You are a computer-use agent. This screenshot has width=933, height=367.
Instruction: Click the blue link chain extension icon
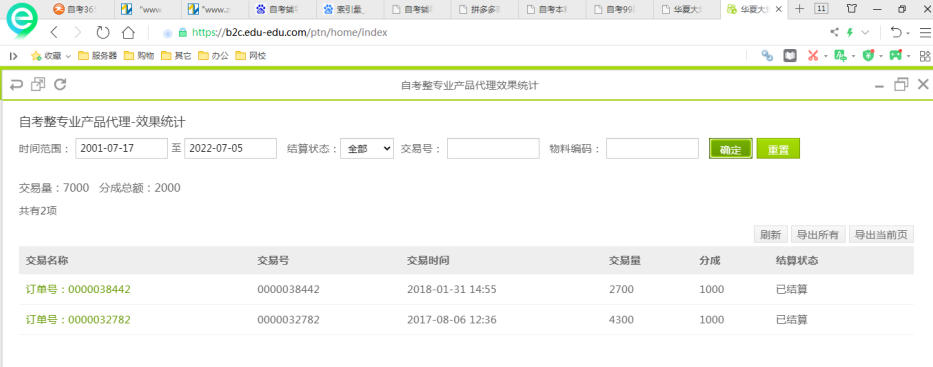pyautogui.click(x=768, y=55)
